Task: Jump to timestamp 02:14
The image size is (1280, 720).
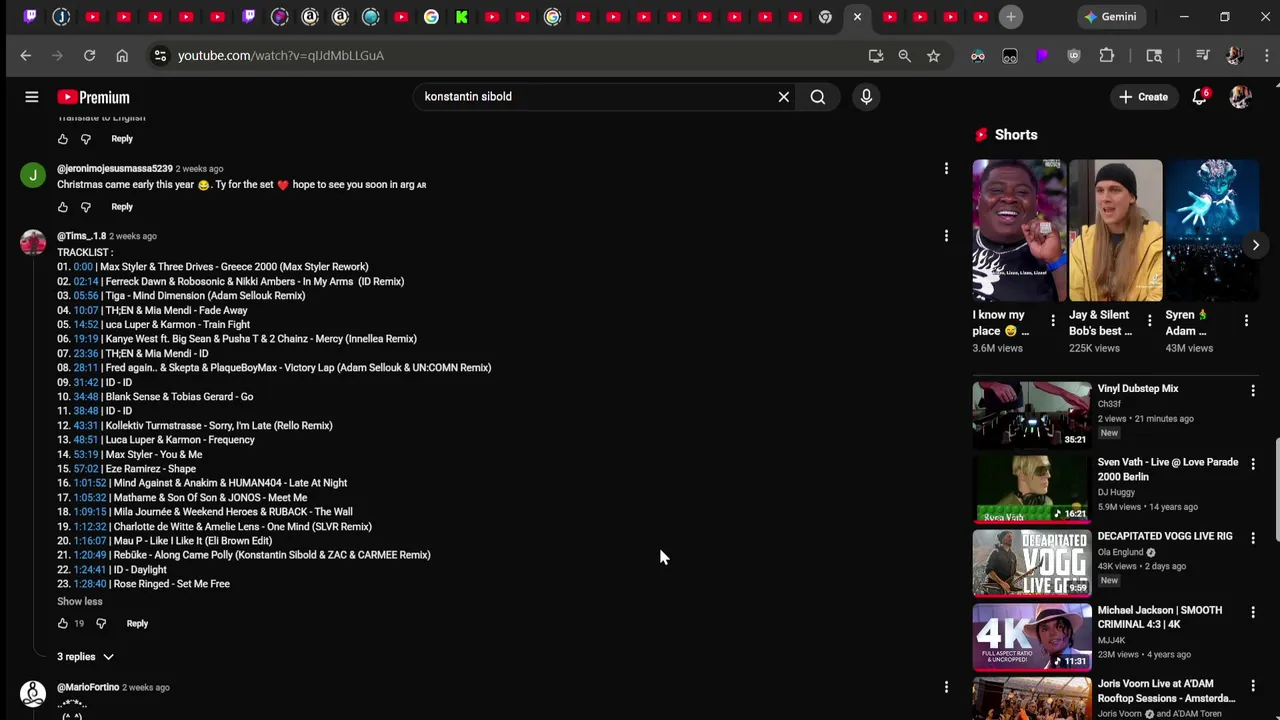Action: click(86, 282)
